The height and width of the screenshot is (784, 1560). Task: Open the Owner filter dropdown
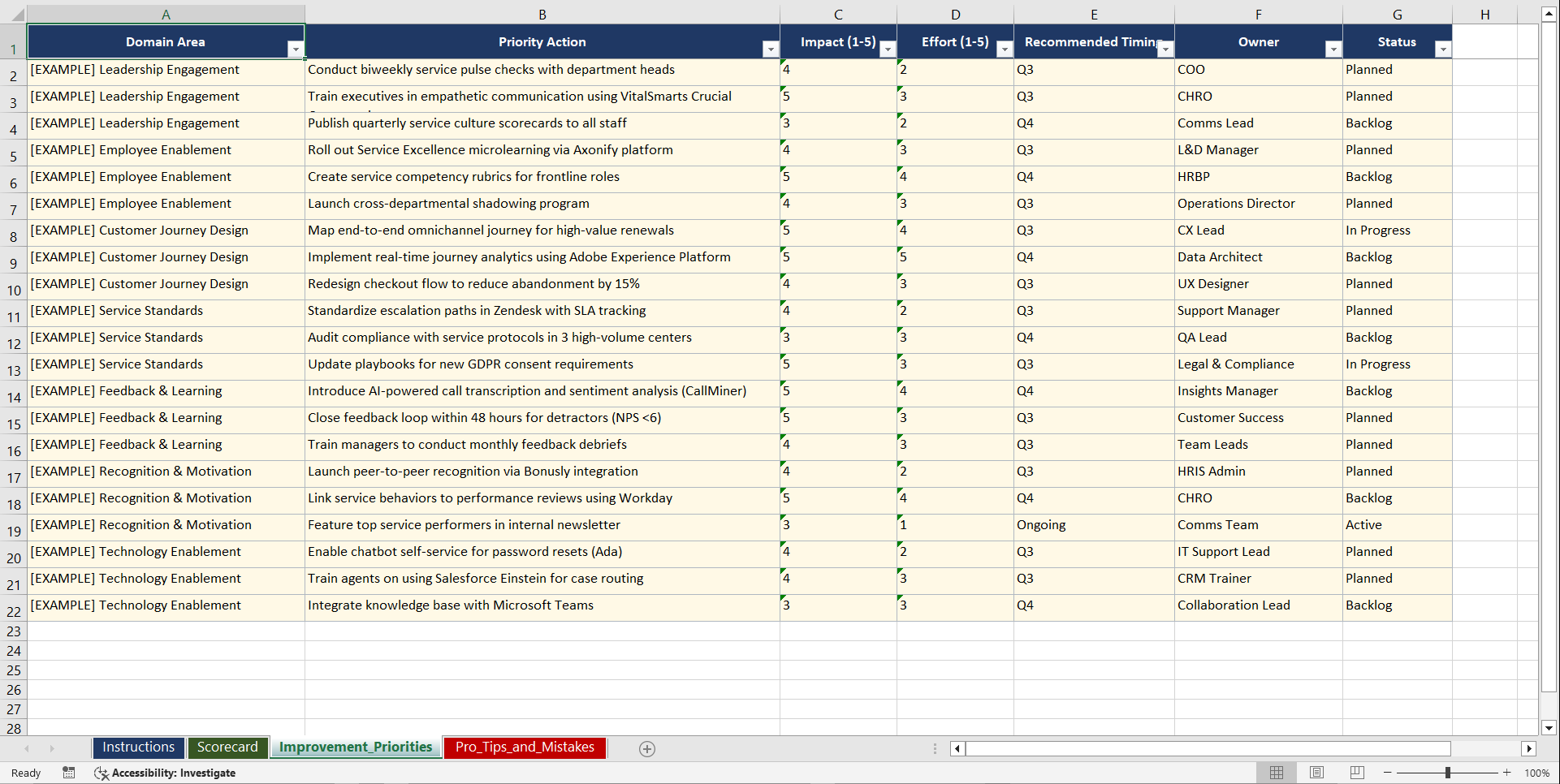coord(1333,49)
